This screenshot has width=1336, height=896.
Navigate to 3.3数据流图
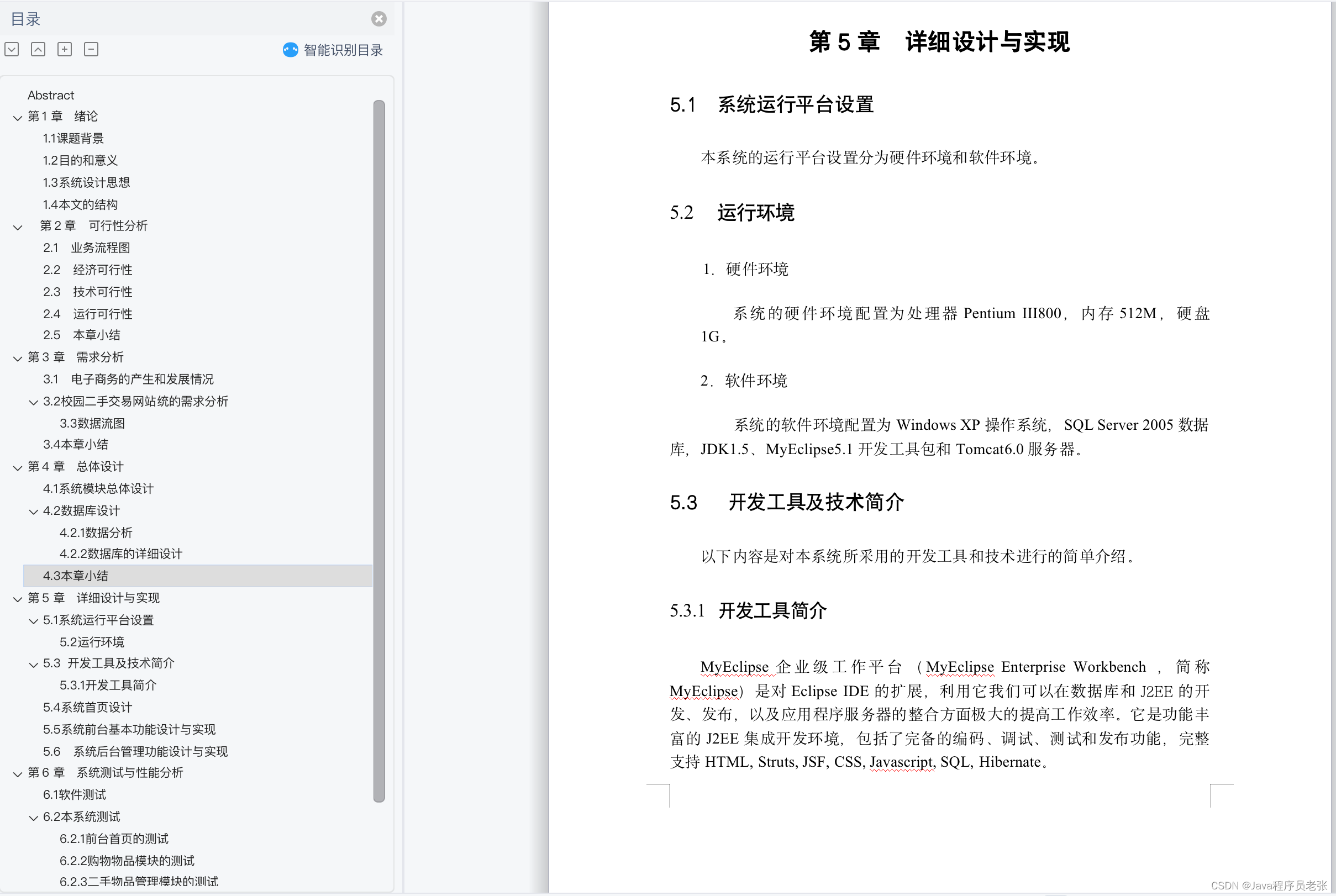[x=92, y=424]
